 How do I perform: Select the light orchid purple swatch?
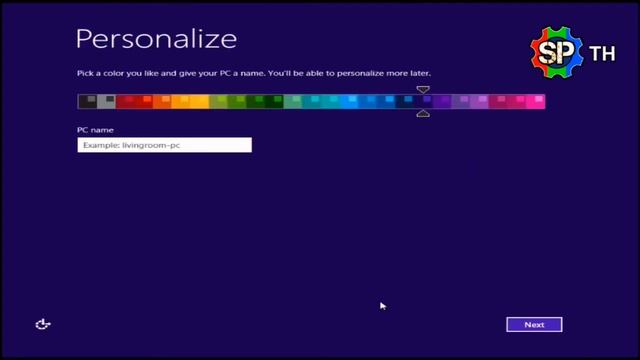[x=480, y=102]
